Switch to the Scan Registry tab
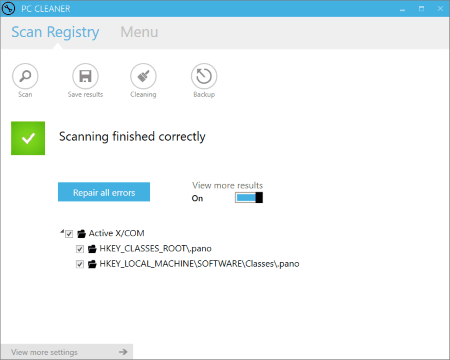 coord(55,32)
